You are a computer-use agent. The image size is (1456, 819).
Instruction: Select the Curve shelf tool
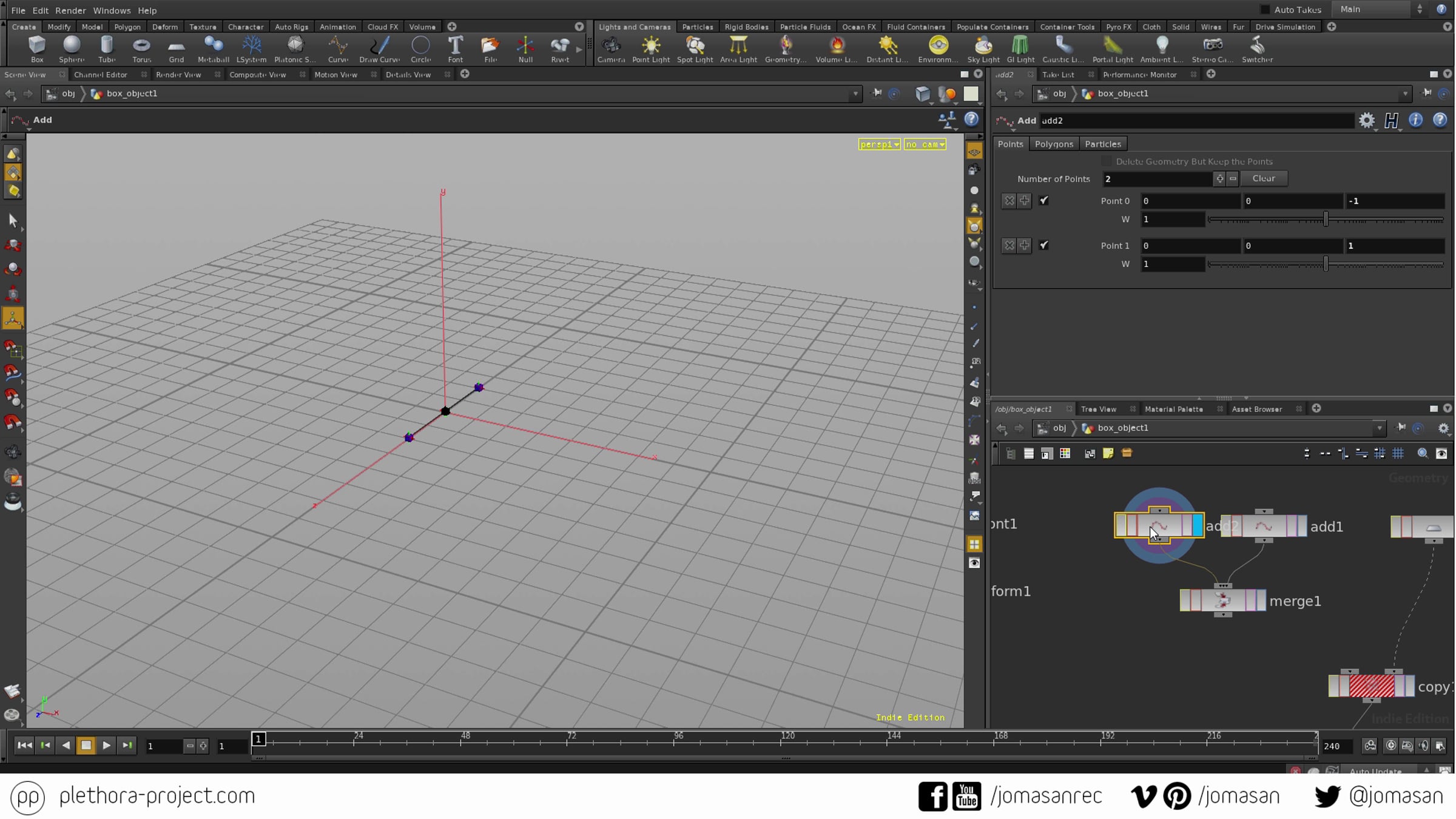(x=338, y=49)
